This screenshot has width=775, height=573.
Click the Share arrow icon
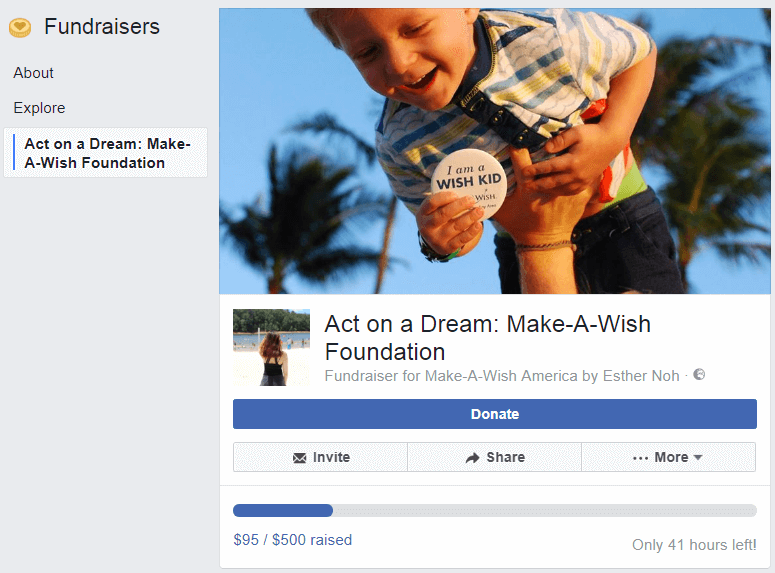473,458
